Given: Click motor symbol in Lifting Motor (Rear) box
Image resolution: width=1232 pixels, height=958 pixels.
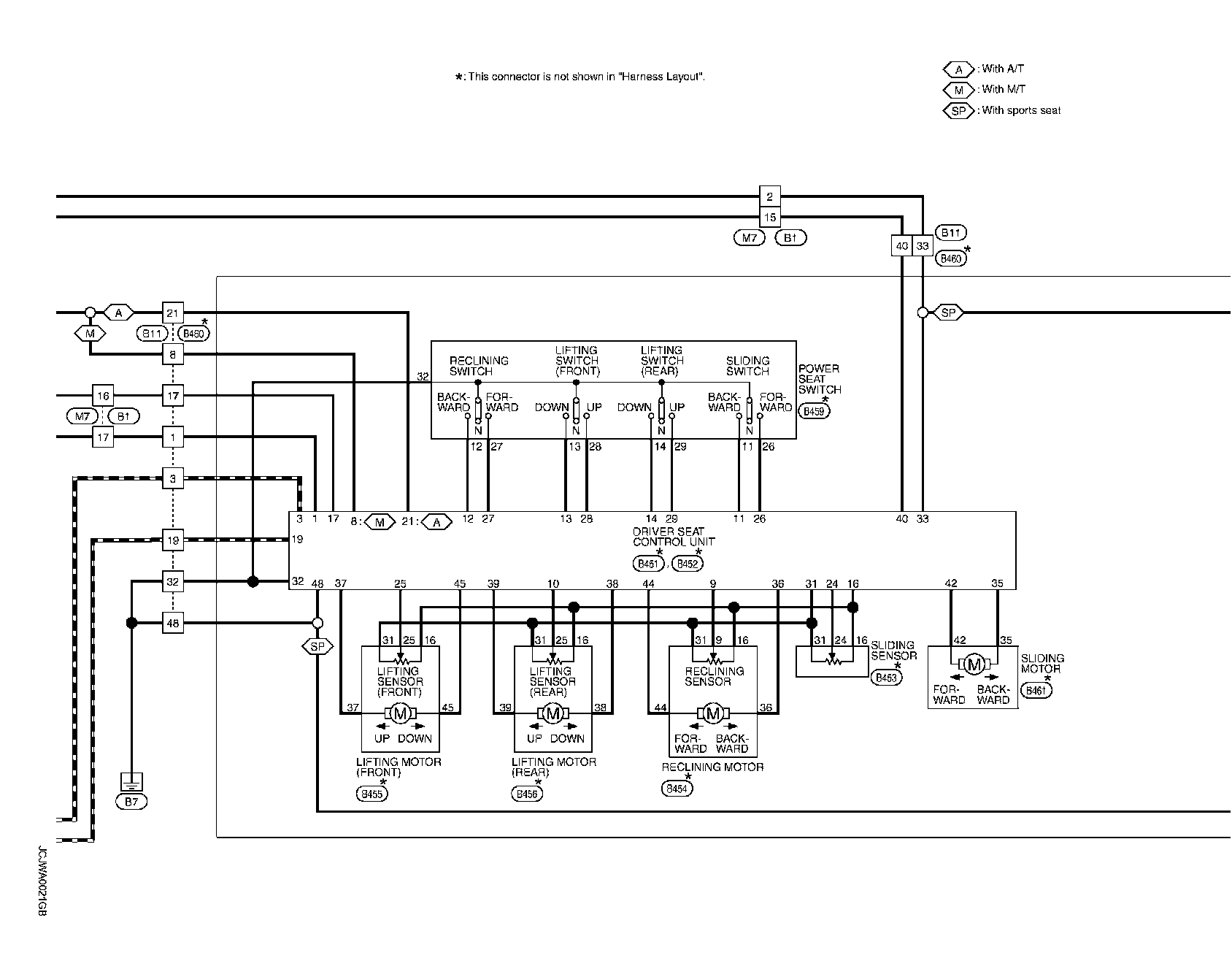Looking at the screenshot, I should [553, 714].
